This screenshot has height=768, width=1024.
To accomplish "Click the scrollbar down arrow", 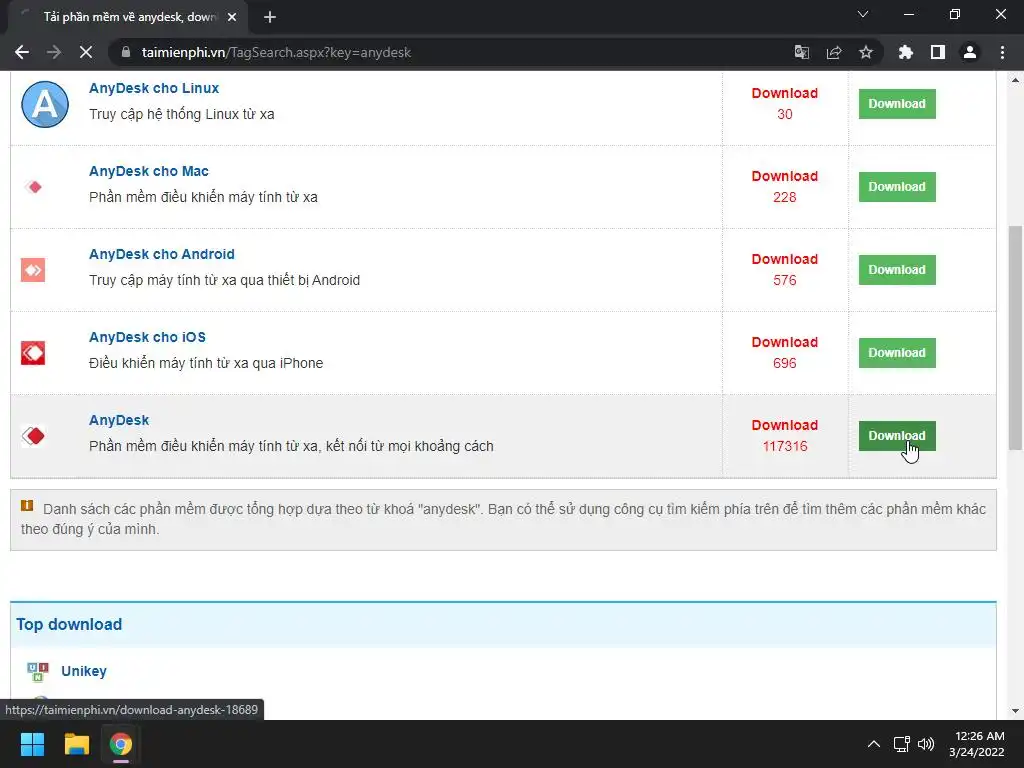I will (x=1015, y=711).
